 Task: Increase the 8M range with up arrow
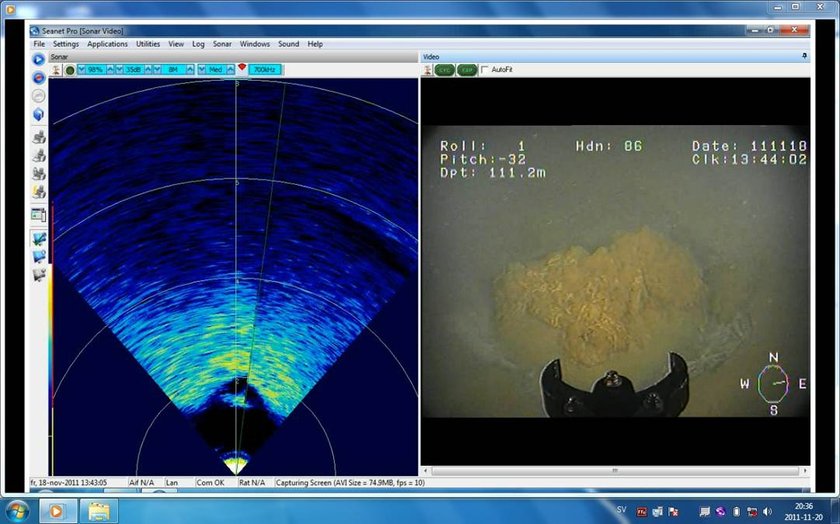[x=190, y=70]
